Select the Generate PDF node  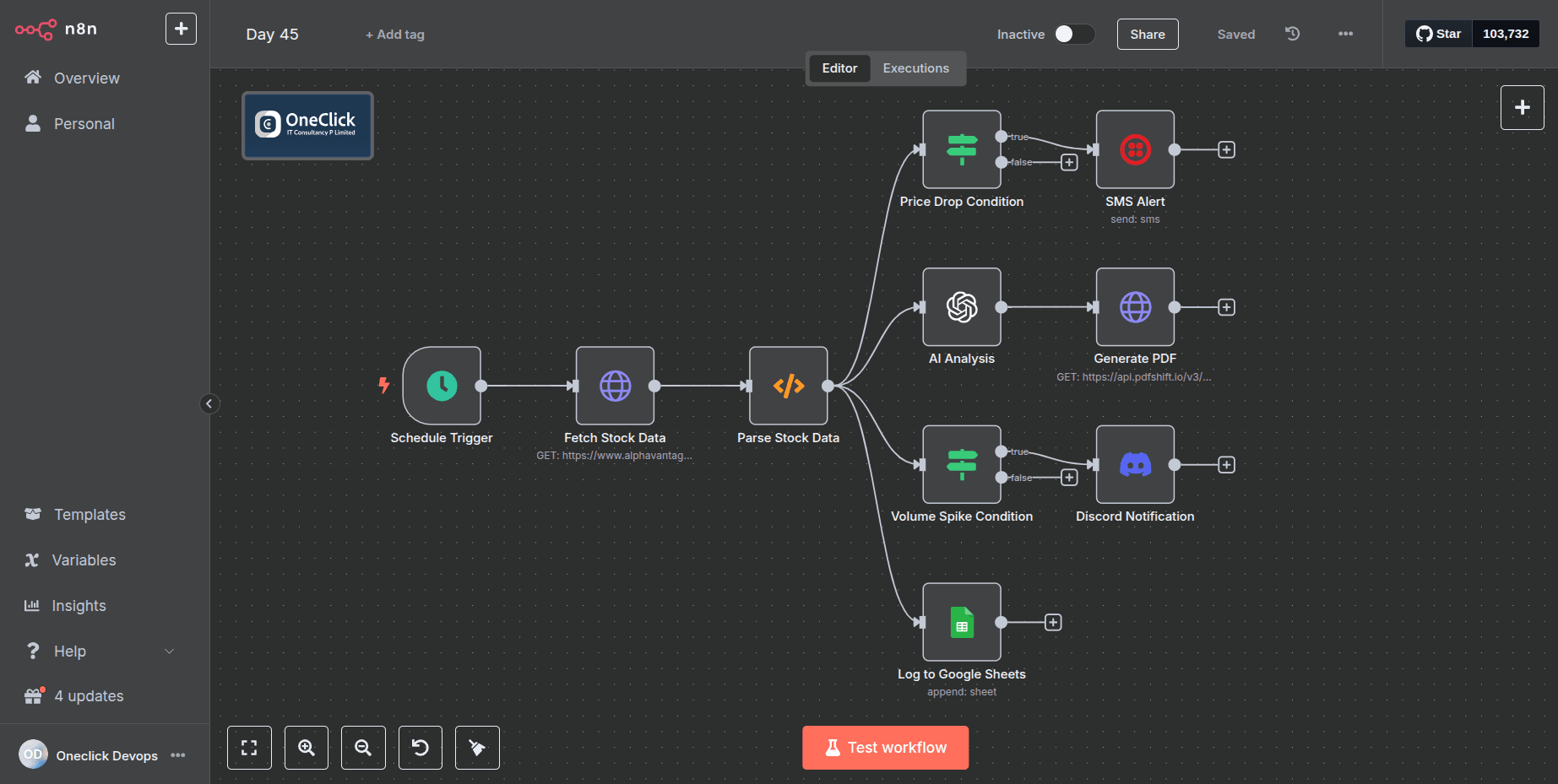1135,307
